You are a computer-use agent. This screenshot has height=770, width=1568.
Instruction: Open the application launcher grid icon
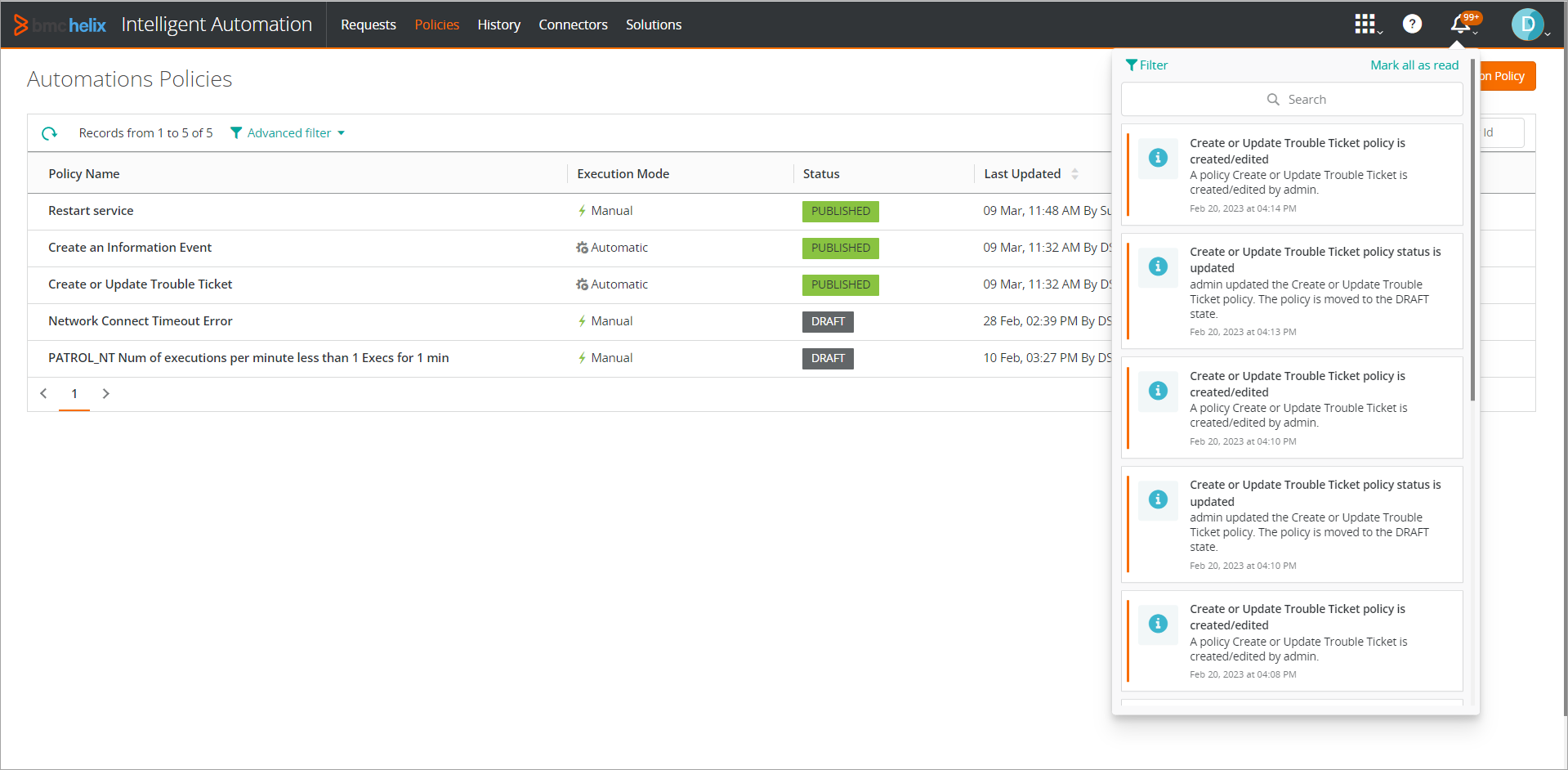(1365, 25)
